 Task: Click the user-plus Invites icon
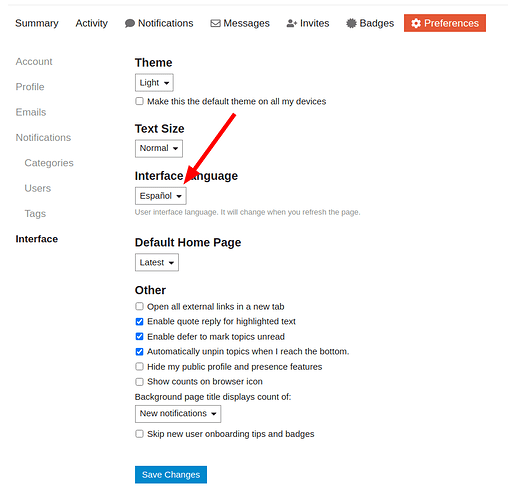coord(292,23)
